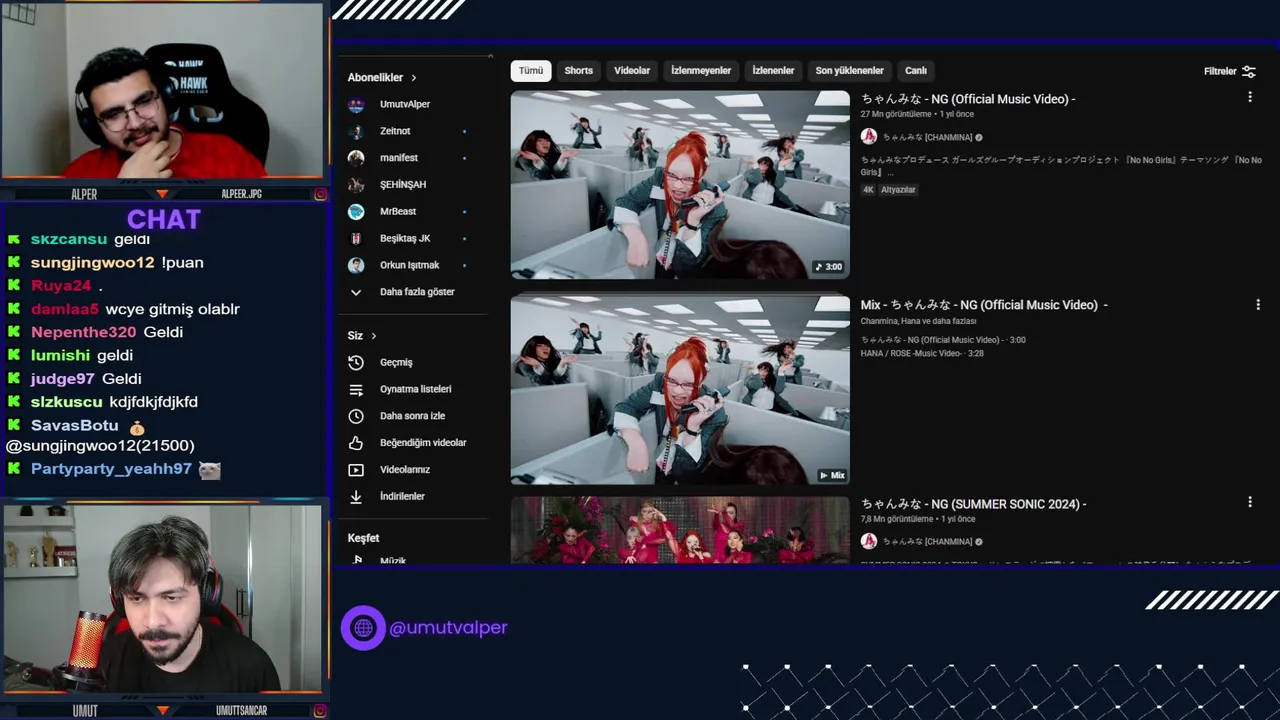Open Orkun Işıtmak channel avatar
Screen dimensions: 1280x720
click(x=356, y=265)
